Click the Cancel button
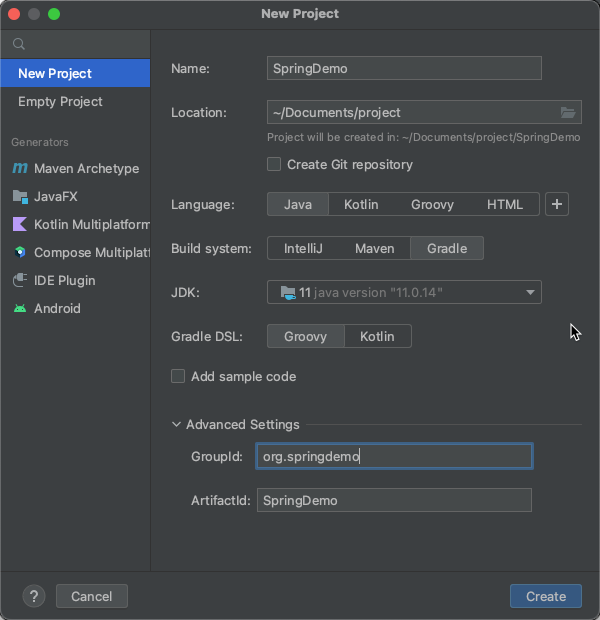Screen dimensions: 600x620 pos(92,596)
